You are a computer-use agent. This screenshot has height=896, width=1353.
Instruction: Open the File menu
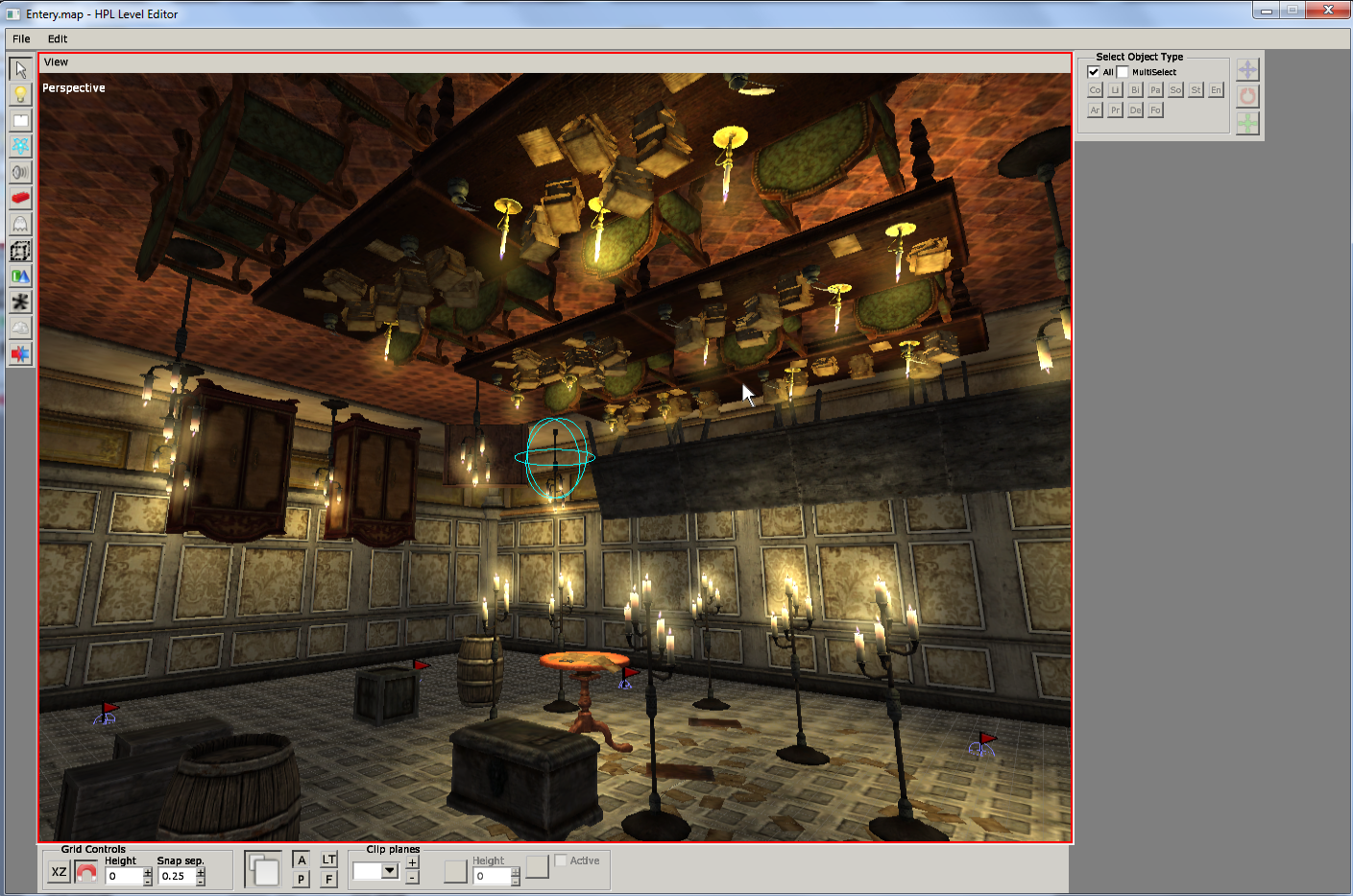(21, 39)
